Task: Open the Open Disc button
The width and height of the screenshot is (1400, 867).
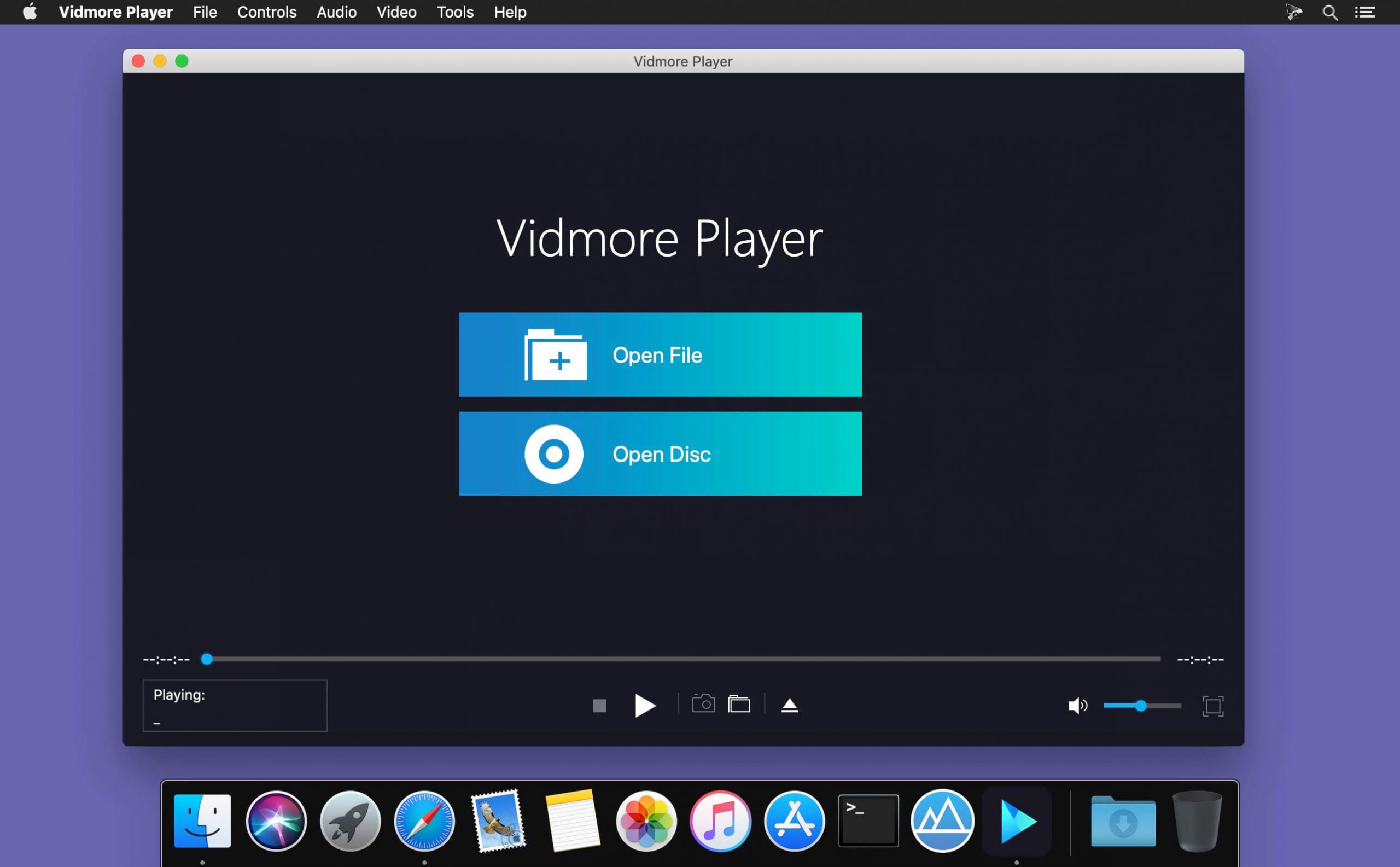Action: pyautogui.click(x=660, y=453)
